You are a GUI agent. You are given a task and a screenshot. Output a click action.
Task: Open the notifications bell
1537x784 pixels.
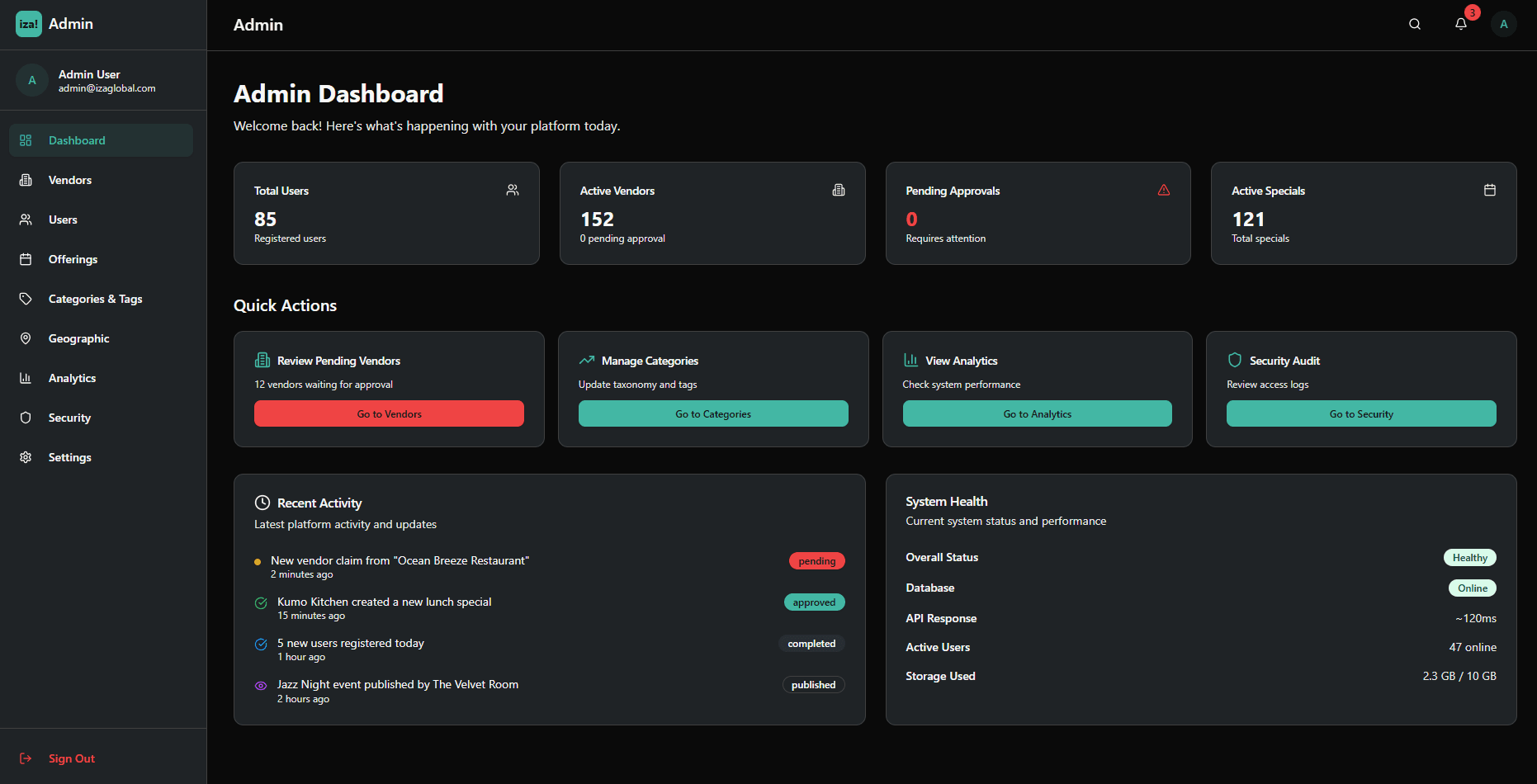click(x=1461, y=25)
